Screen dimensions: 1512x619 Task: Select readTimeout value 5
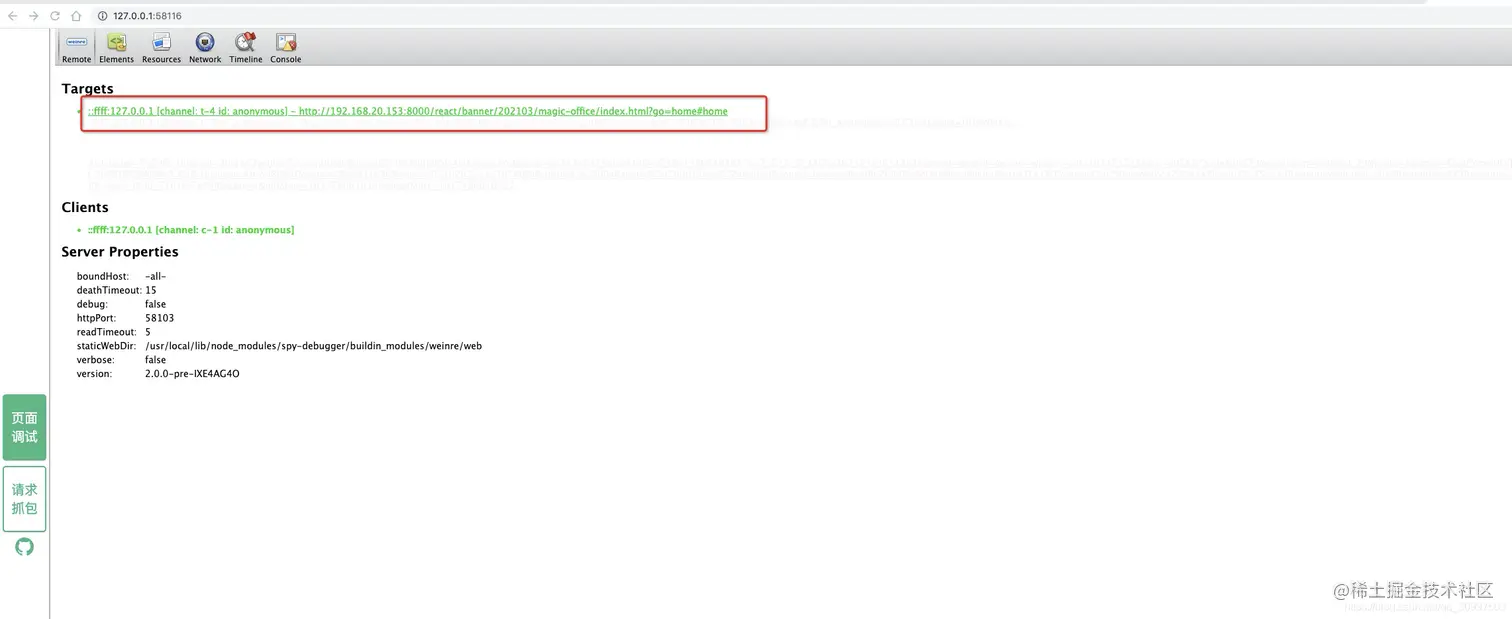coord(148,332)
